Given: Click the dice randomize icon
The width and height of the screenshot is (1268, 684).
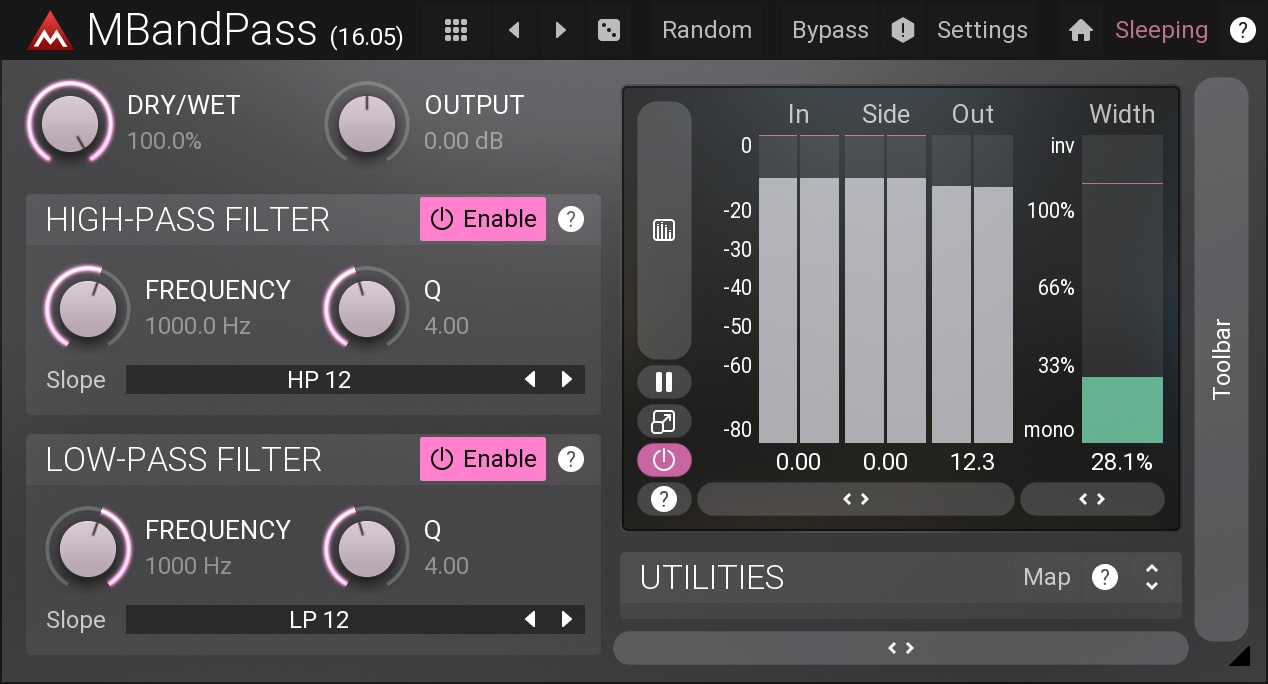Looking at the screenshot, I should click(608, 30).
